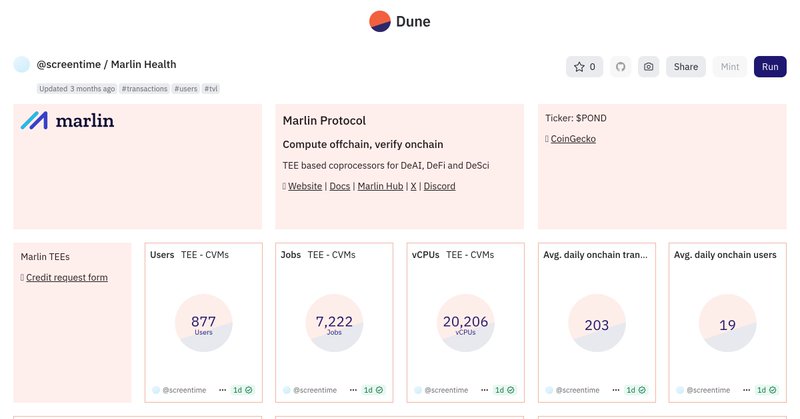Click the 1d freshness badge on Jobs card

373,390
